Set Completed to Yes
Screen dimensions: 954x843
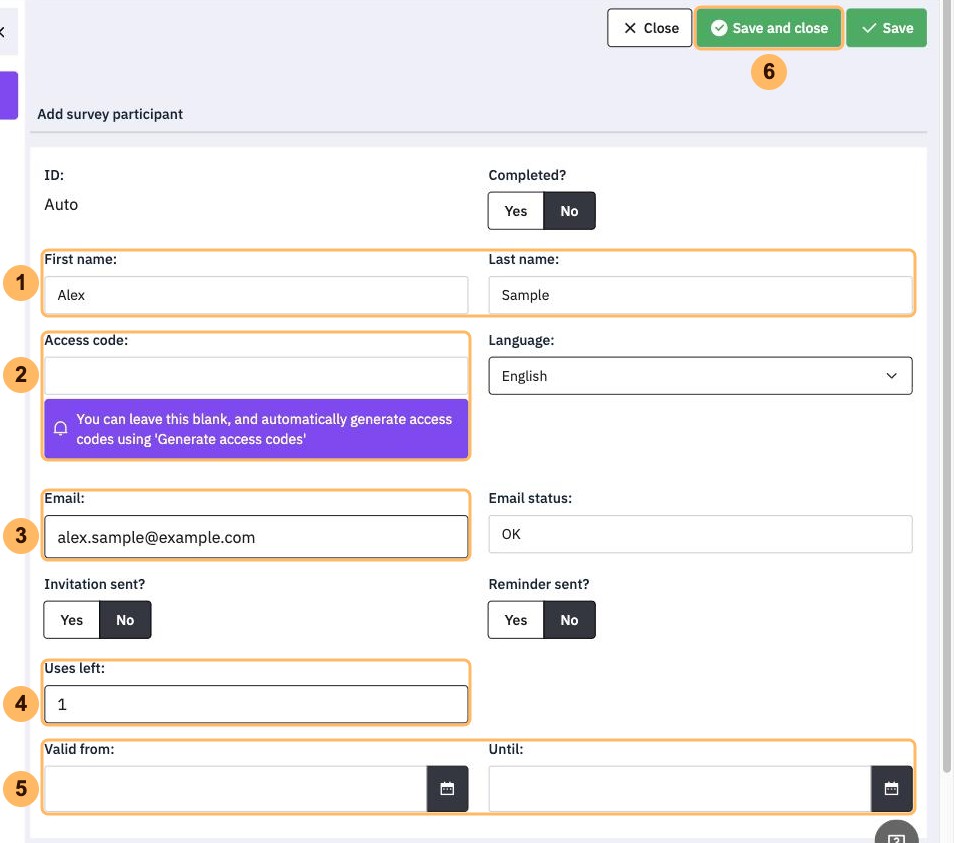(515, 211)
